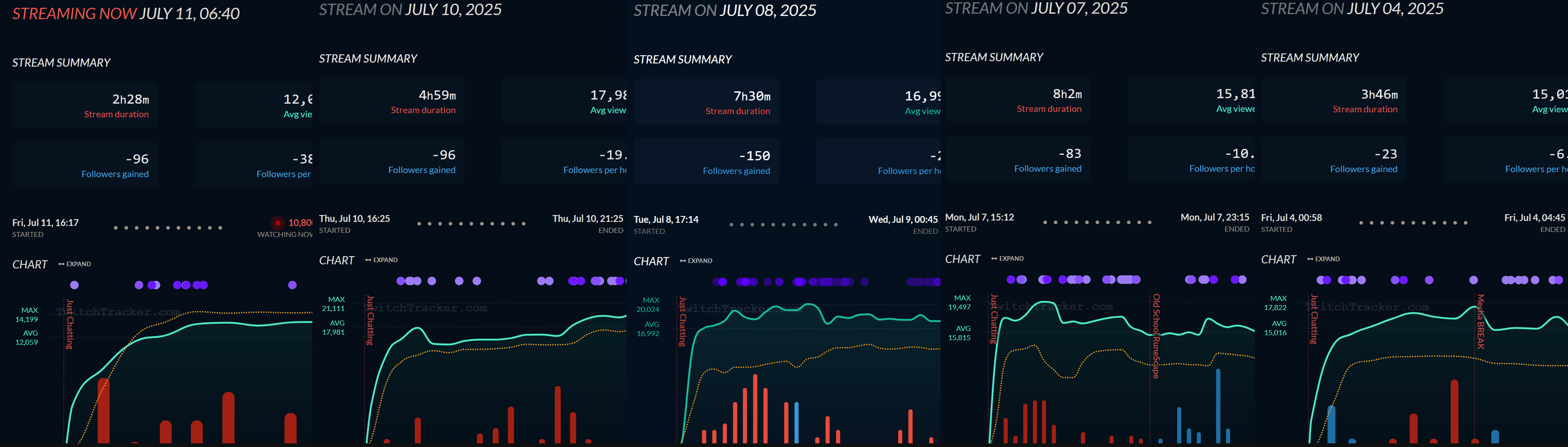Open the Stream on July 07, 2025 header
The width and height of the screenshot is (1568, 447).
[1036, 9]
